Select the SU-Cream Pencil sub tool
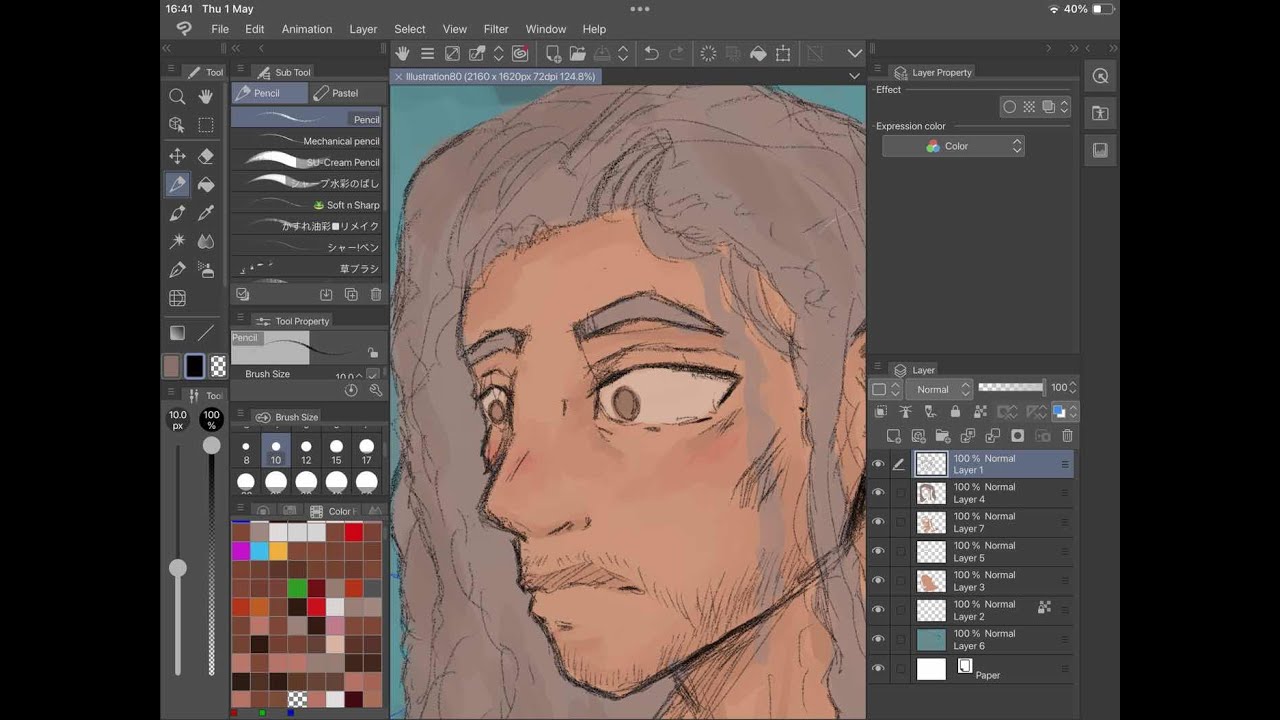This screenshot has height=720, width=1280. click(307, 162)
